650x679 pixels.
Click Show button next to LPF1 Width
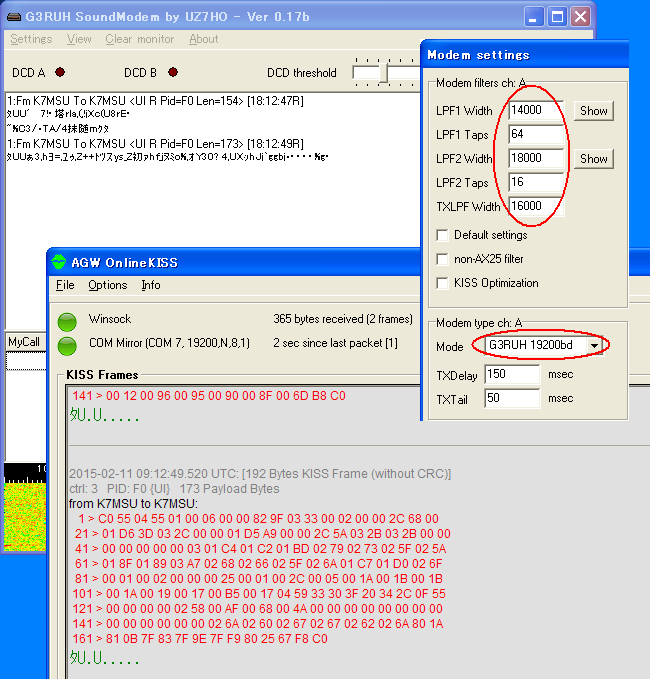pyautogui.click(x=593, y=111)
